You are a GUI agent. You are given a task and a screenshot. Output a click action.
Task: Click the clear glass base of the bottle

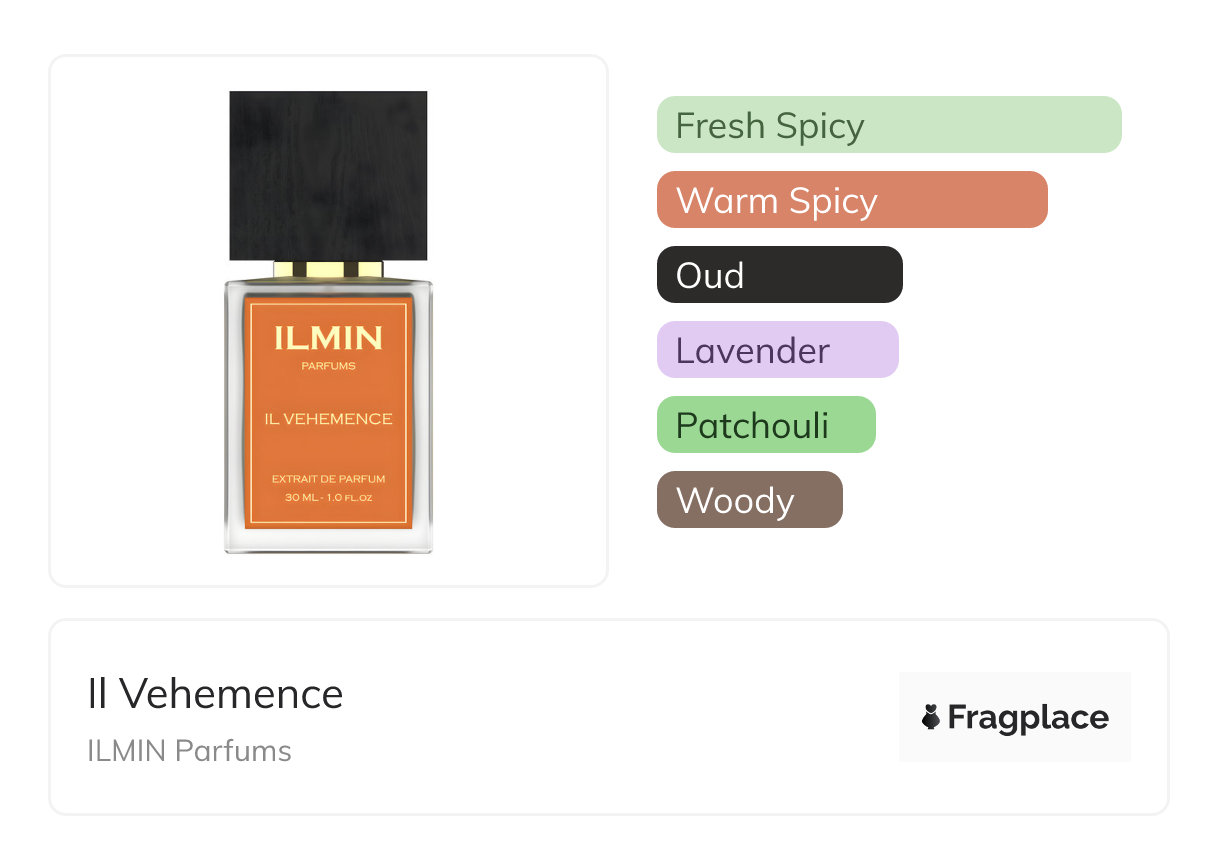328,541
